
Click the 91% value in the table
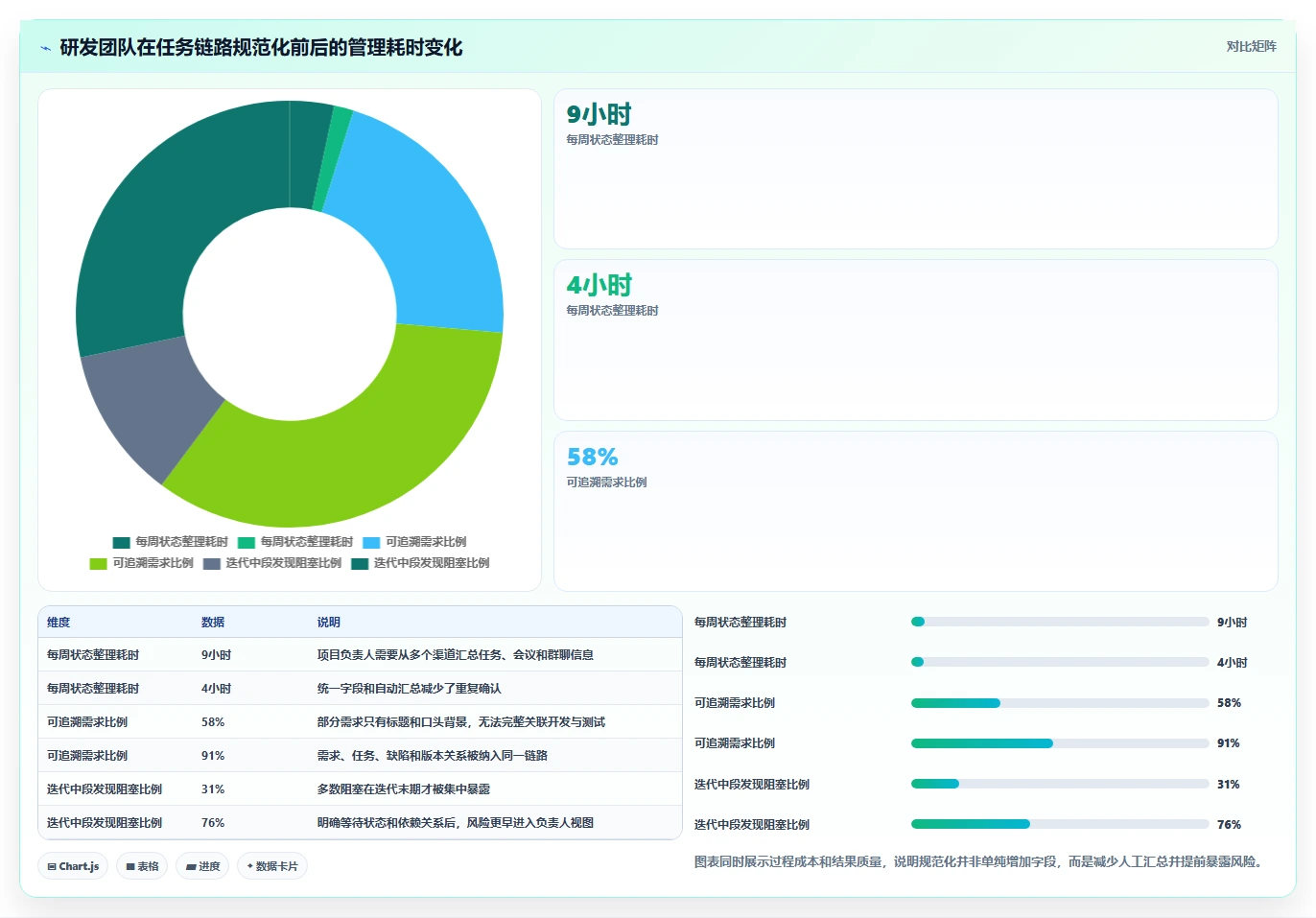pyautogui.click(x=213, y=756)
